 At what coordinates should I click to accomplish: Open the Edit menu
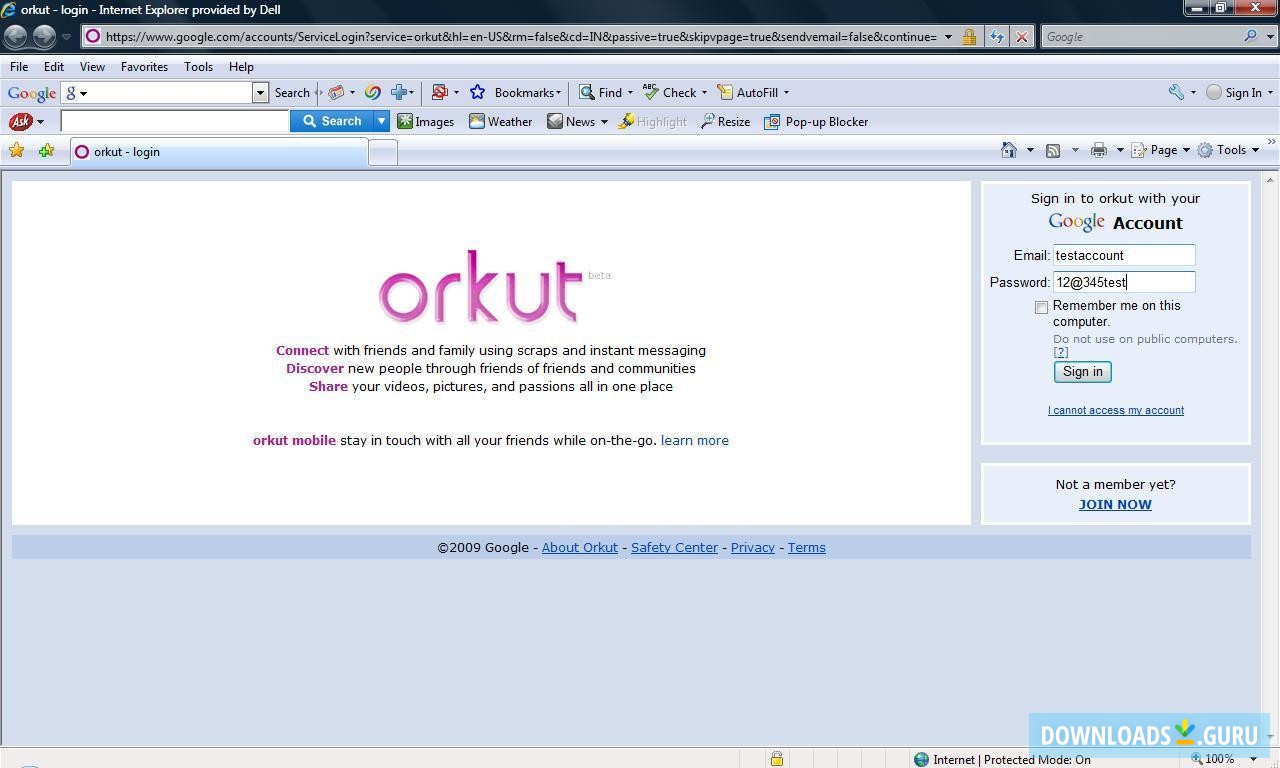coord(54,67)
